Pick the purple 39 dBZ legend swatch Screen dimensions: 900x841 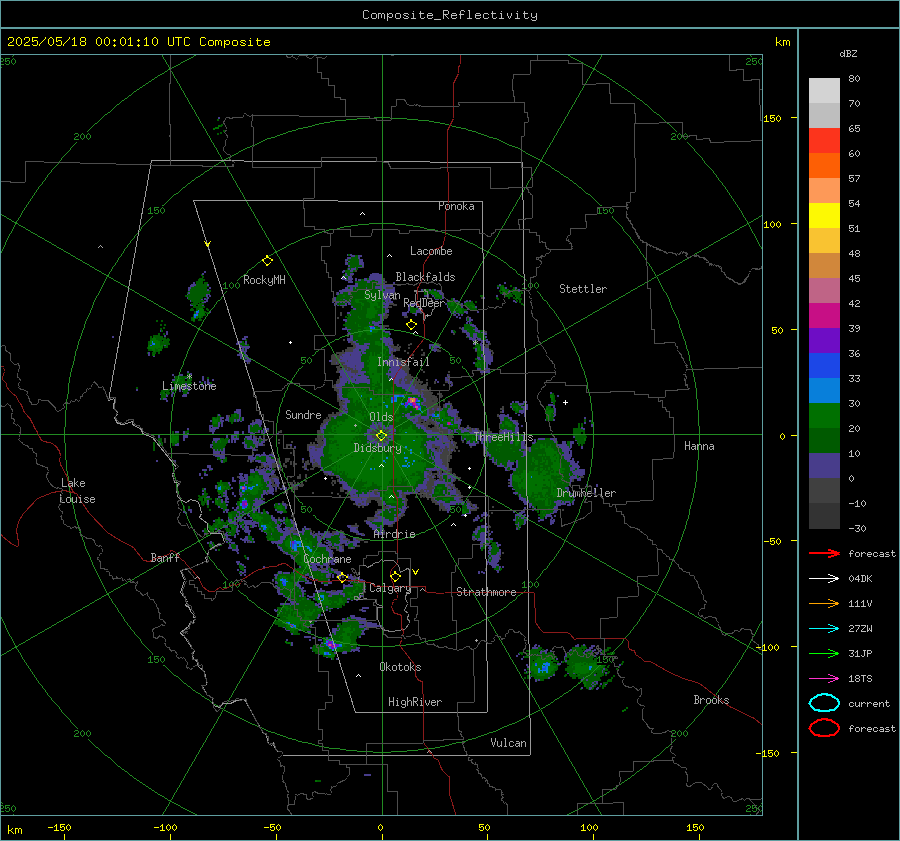pos(824,341)
